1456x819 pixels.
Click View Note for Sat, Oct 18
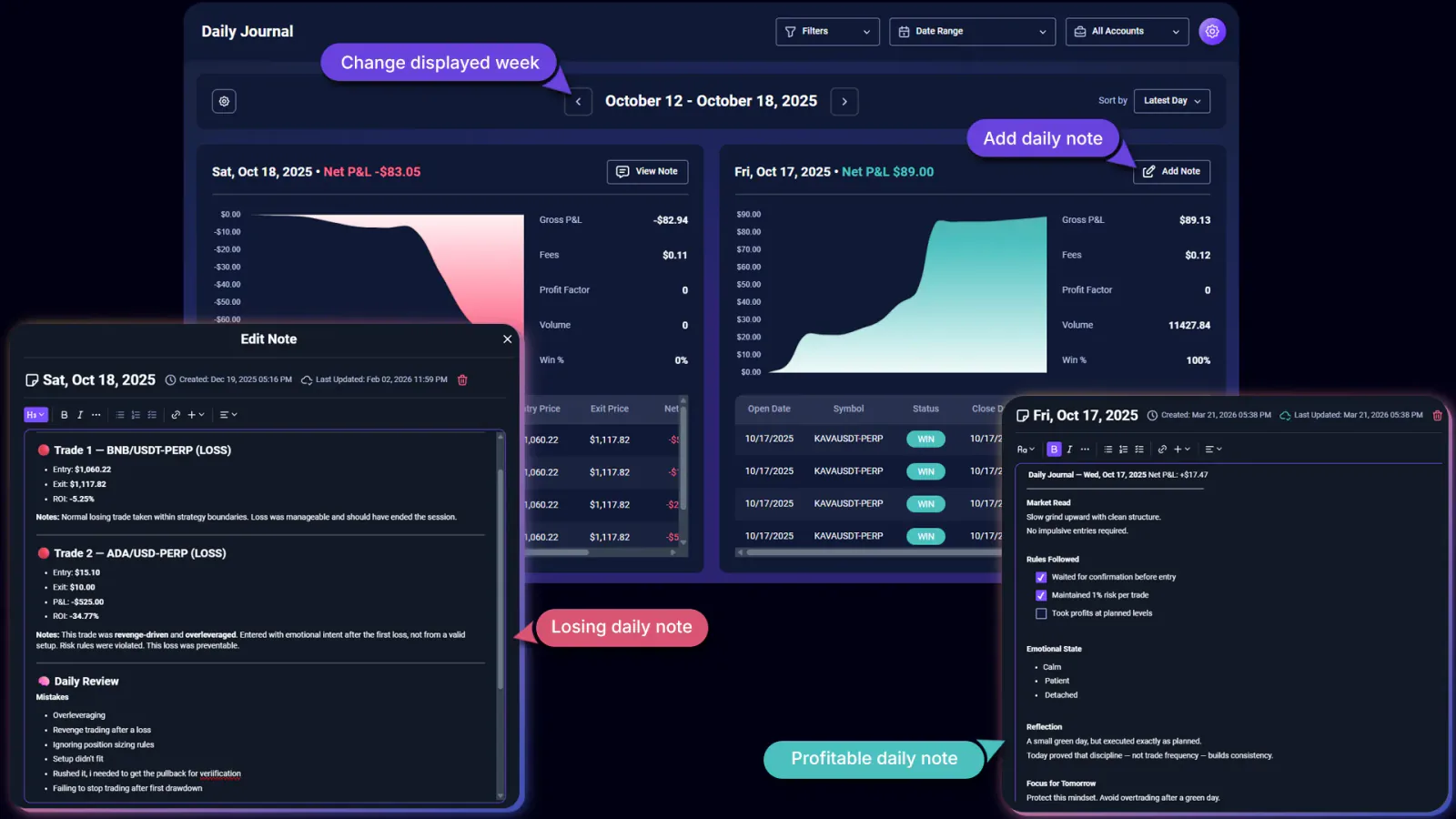(647, 171)
